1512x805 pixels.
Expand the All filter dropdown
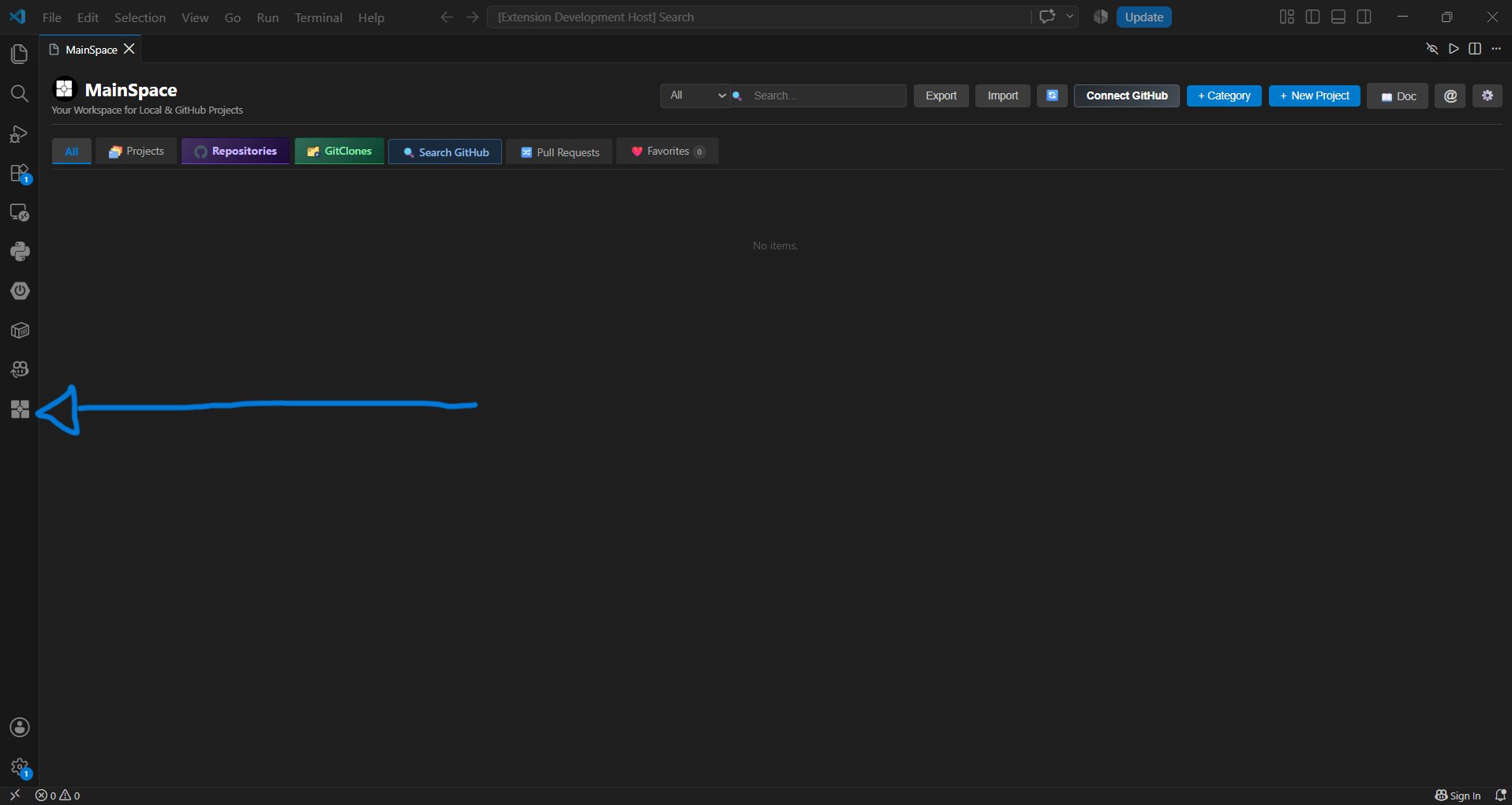tap(695, 95)
